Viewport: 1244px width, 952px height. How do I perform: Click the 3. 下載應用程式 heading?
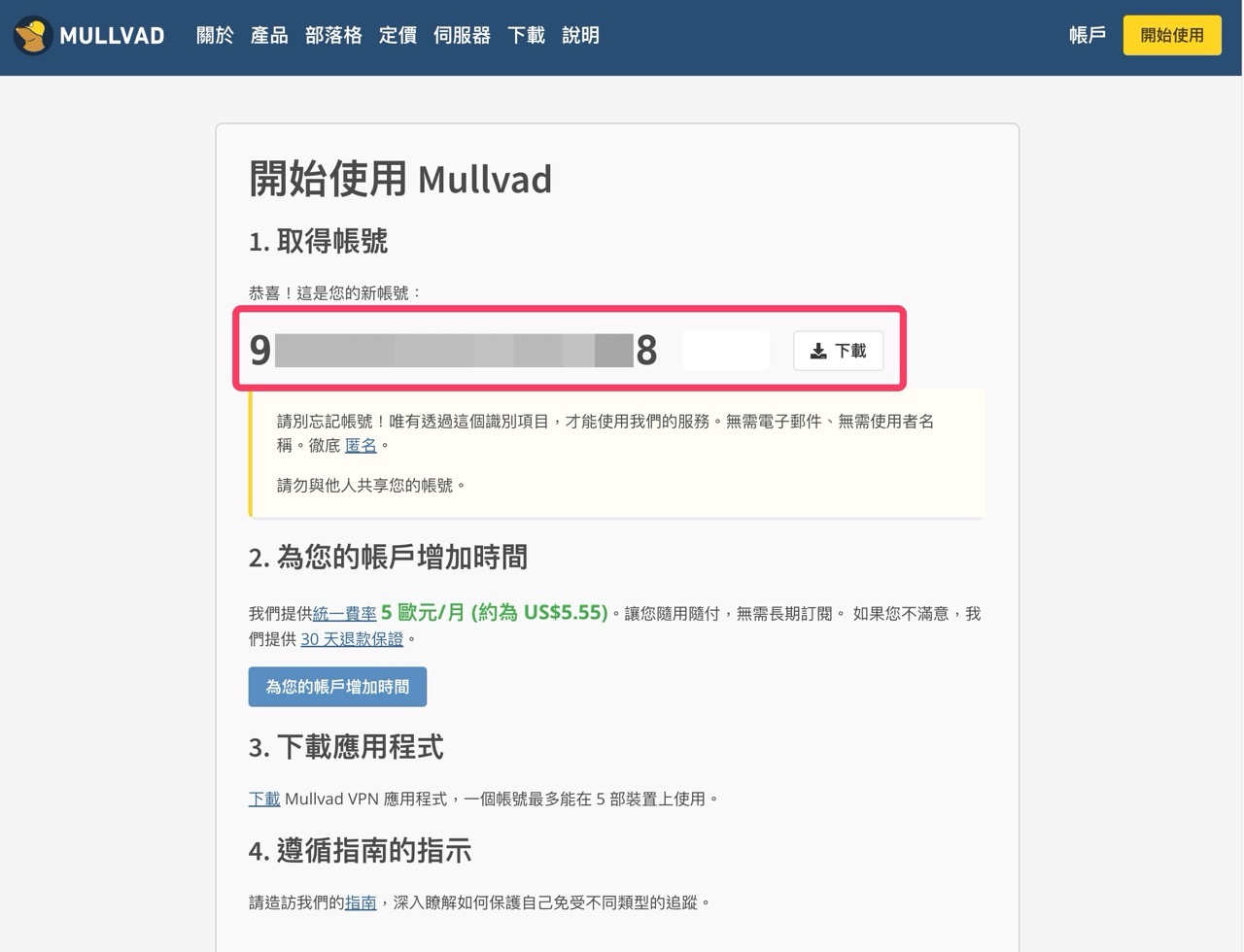point(346,747)
